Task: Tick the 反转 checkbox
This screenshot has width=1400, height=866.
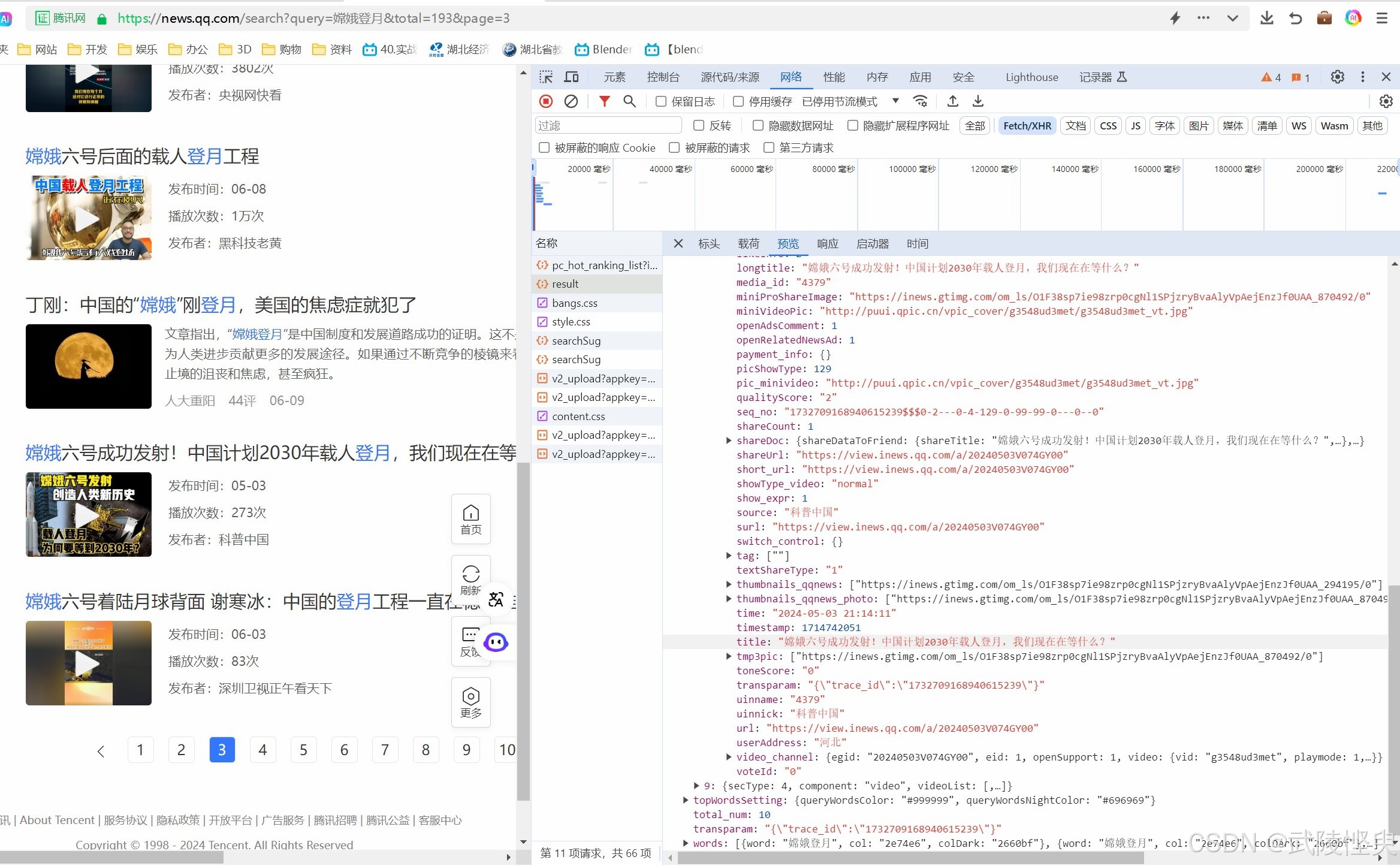Action: [x=699, y=125]
